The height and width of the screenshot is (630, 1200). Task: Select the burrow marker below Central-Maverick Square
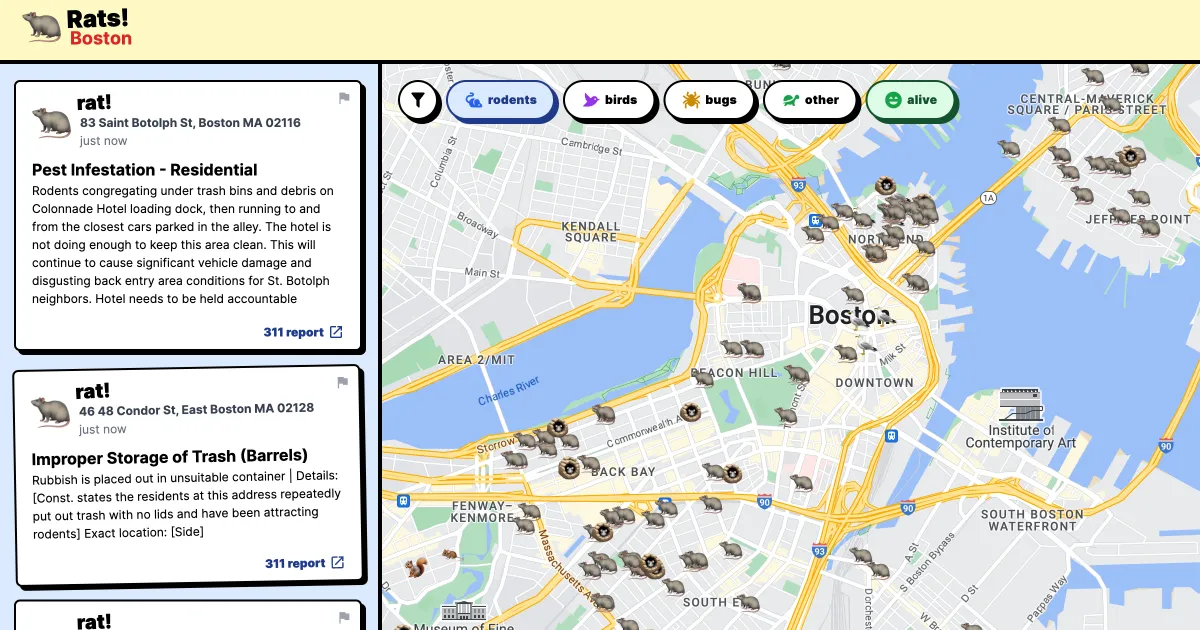pyautogui.click(x=1132, y=156)
